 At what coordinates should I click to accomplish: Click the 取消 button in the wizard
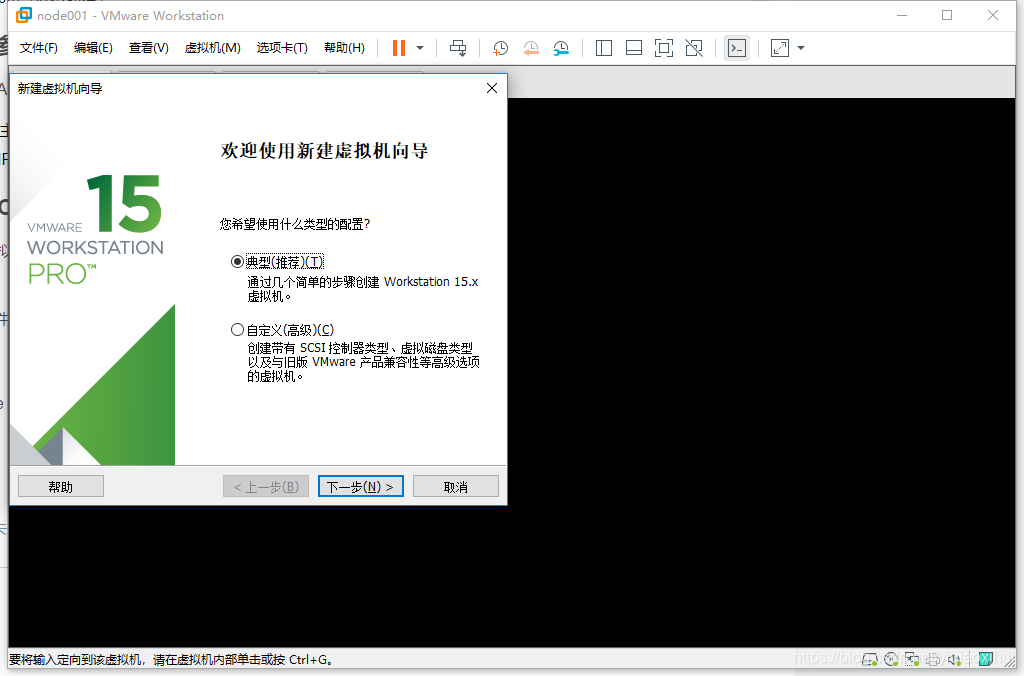pos(456,487)
